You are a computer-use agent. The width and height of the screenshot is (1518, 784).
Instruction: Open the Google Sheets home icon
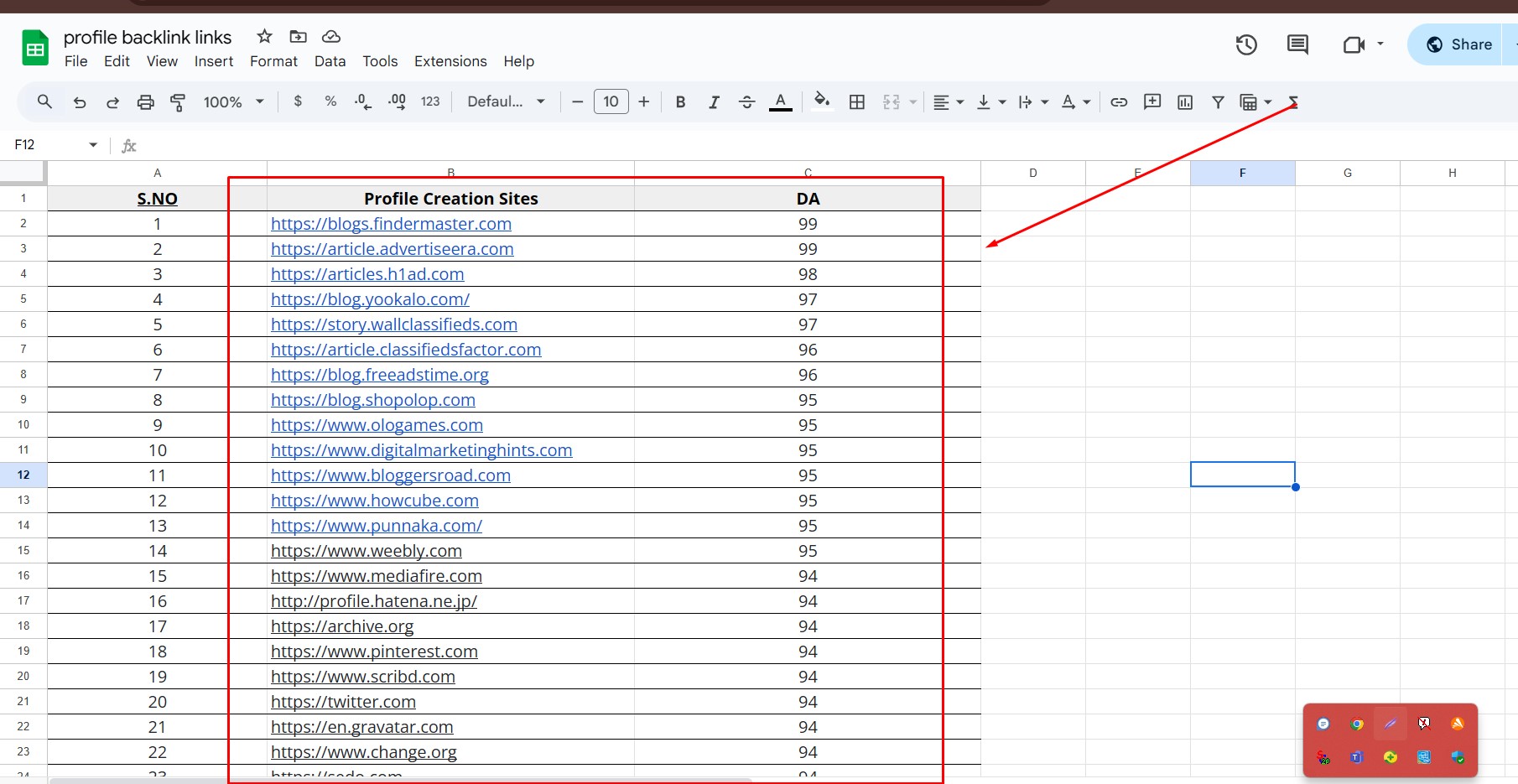35,48
